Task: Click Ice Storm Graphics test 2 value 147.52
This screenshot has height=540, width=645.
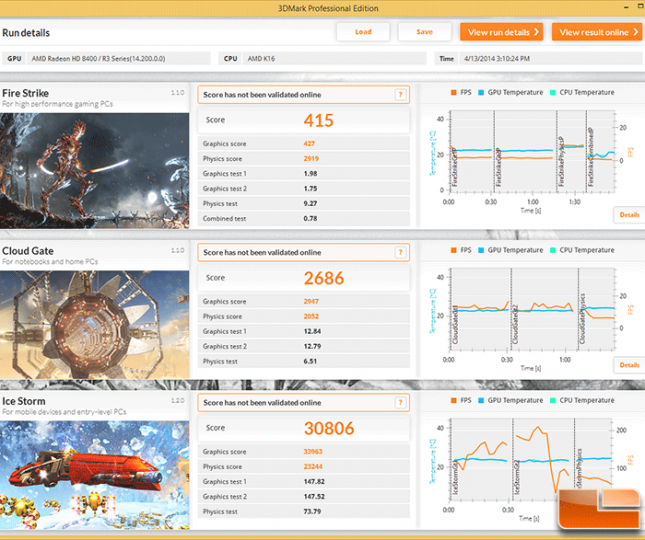Action: point(314,496)
